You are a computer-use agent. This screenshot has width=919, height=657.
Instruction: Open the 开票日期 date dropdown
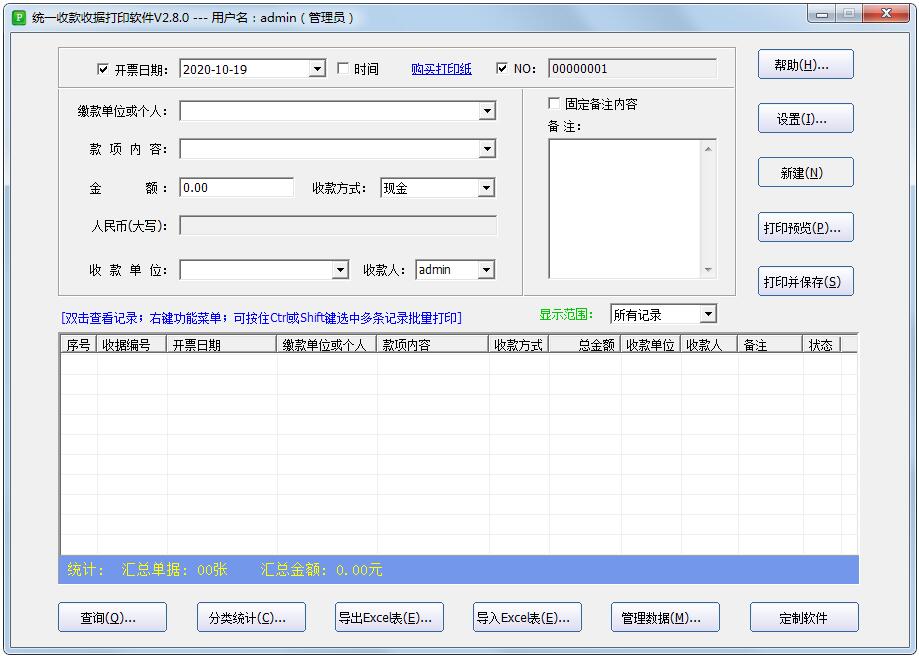(x=317, y=69)
